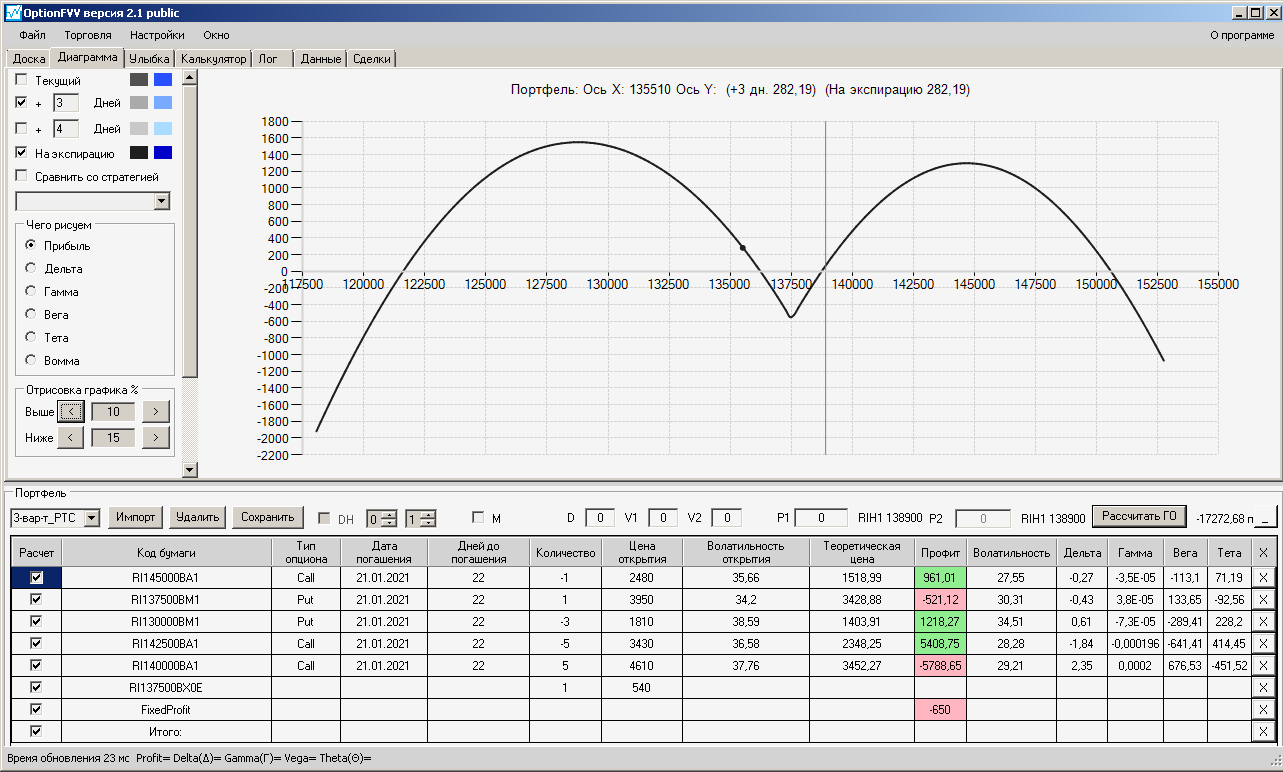1283x772 pixels.
Task: Click the P1 input field
Action: (821, 518)
